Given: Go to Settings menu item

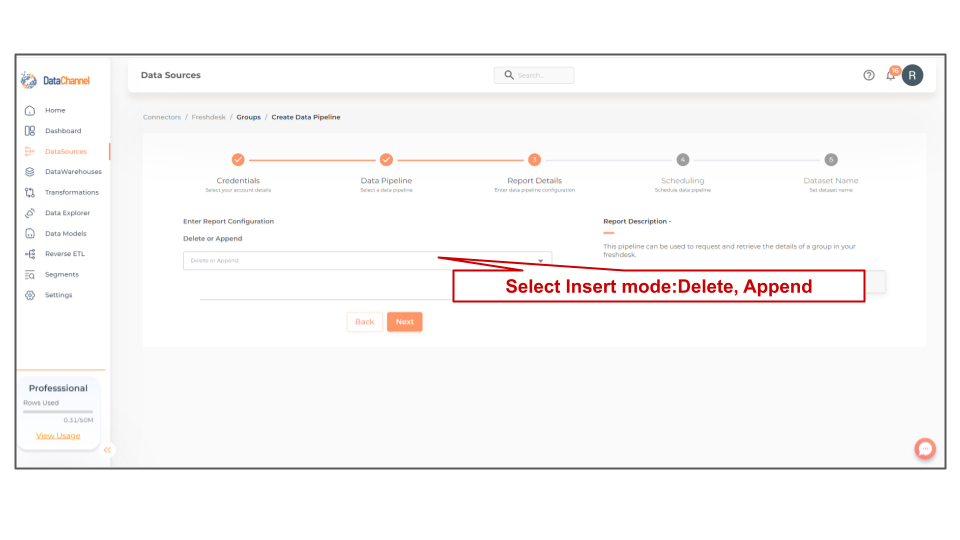Looking at the screenshot, I should [59, 295].
